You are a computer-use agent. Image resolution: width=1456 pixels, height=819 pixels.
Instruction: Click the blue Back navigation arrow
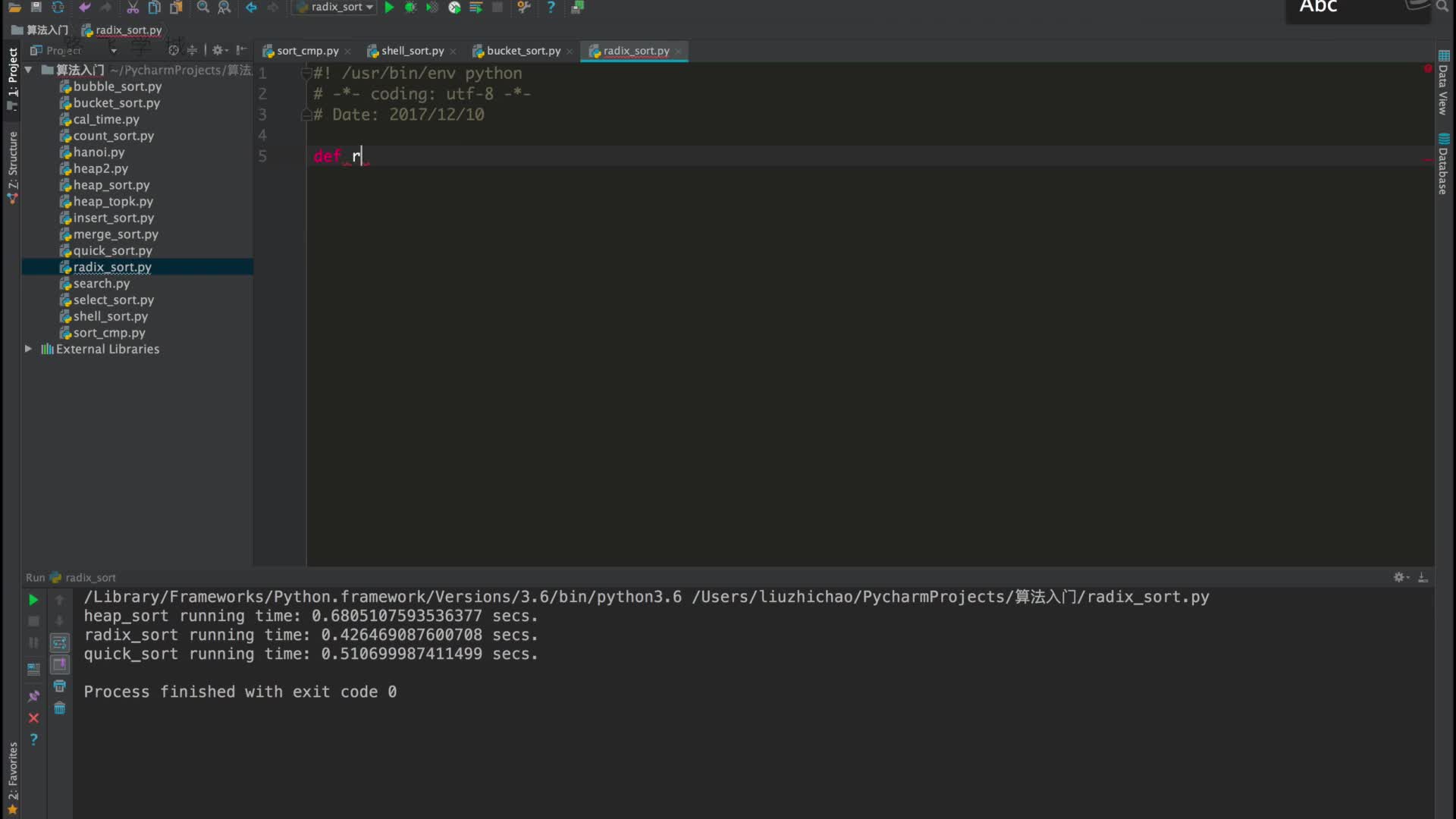tap(251, 7)
